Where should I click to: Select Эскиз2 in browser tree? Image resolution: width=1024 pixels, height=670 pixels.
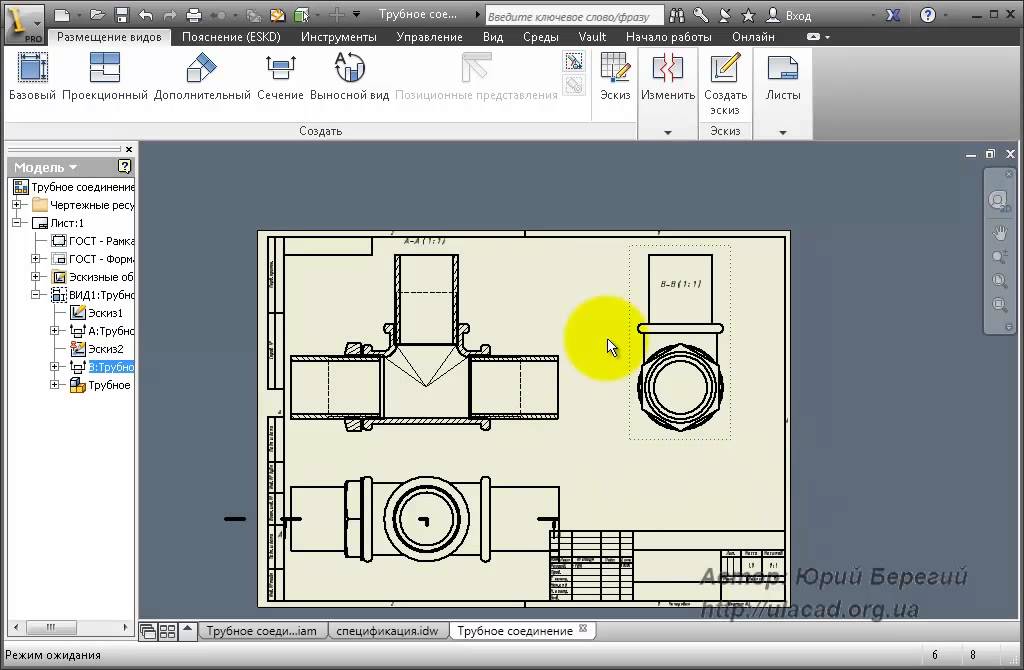pyautogui.click(x=97, y=349)
